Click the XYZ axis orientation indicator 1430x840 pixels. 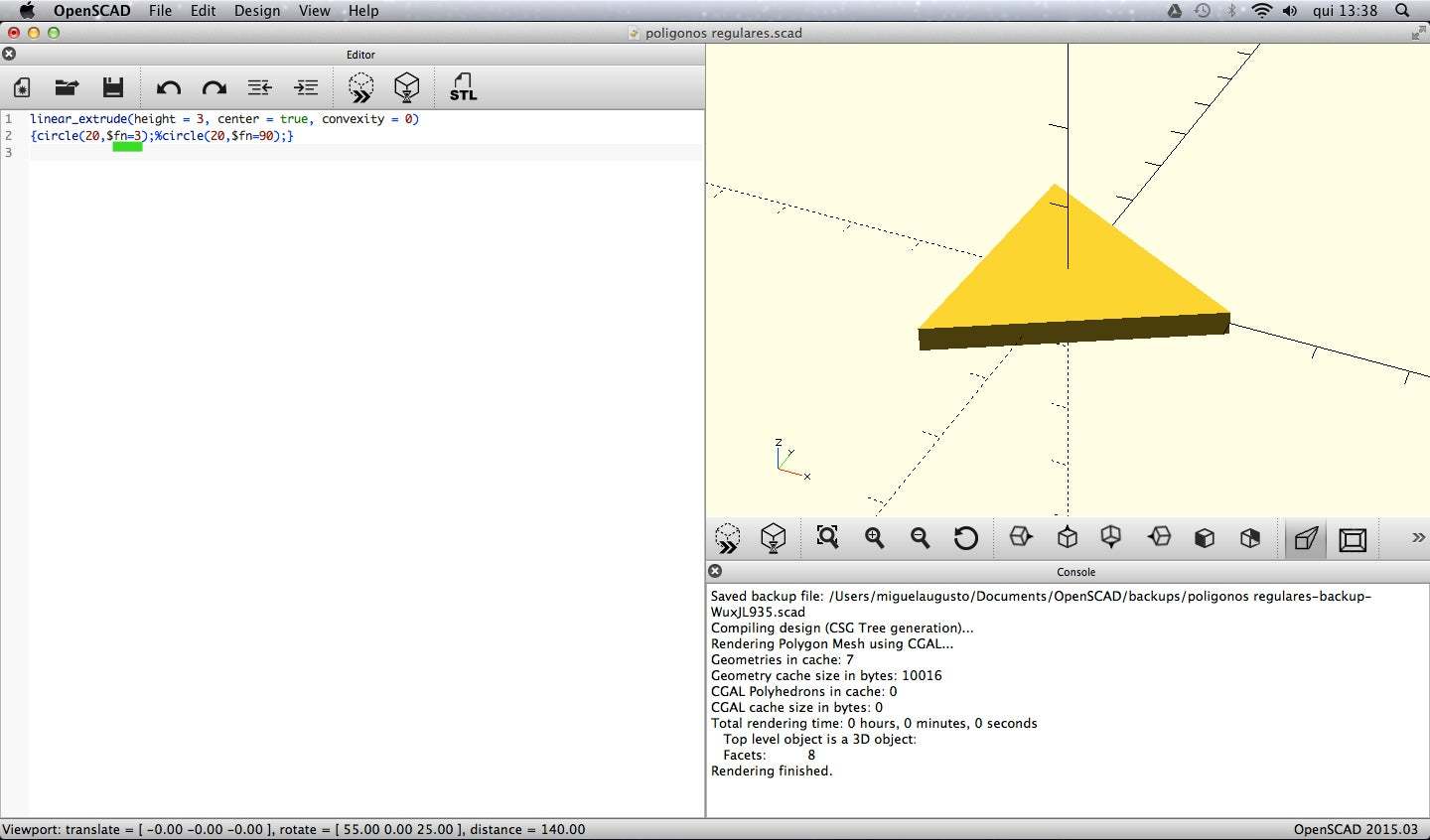tap(791, 460)
